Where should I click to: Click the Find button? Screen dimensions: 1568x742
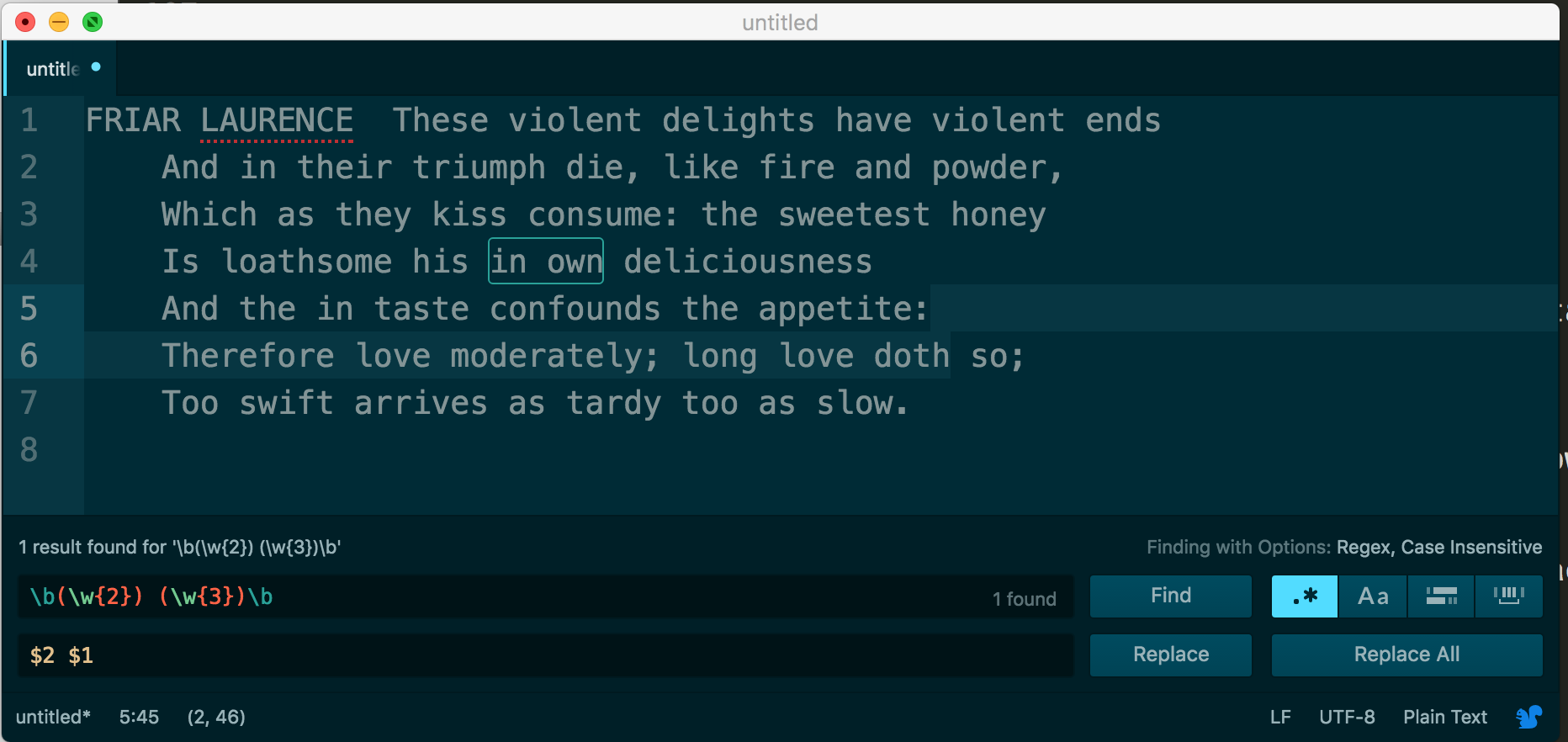[x=1171, y=596]
